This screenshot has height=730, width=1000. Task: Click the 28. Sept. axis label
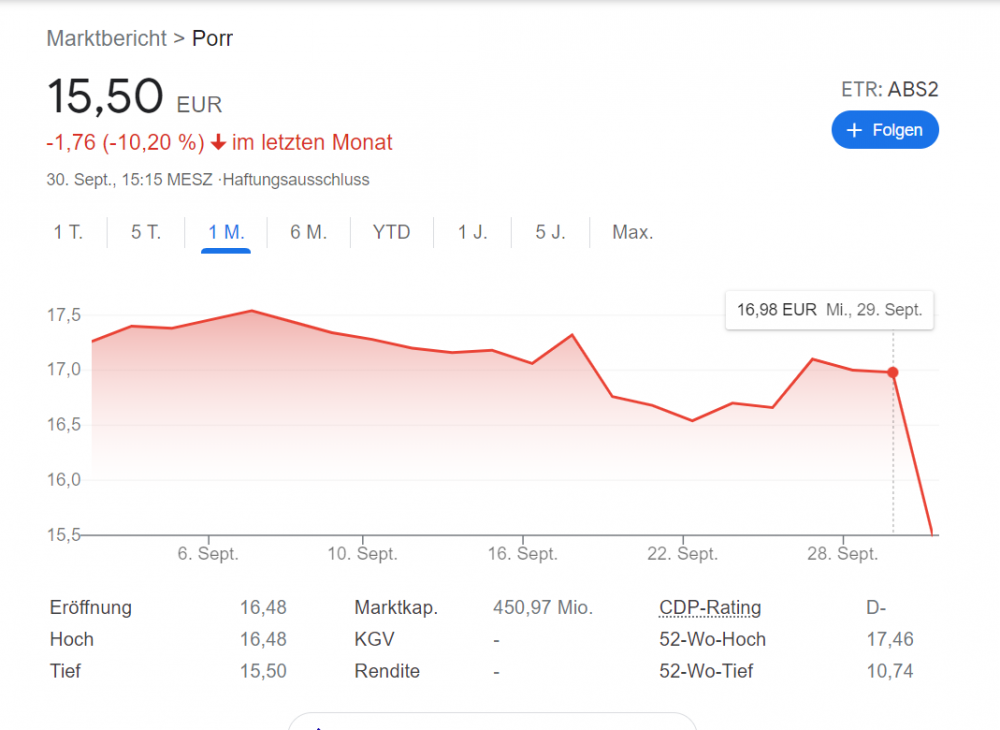pyautogui.click(x=842, y=553)
